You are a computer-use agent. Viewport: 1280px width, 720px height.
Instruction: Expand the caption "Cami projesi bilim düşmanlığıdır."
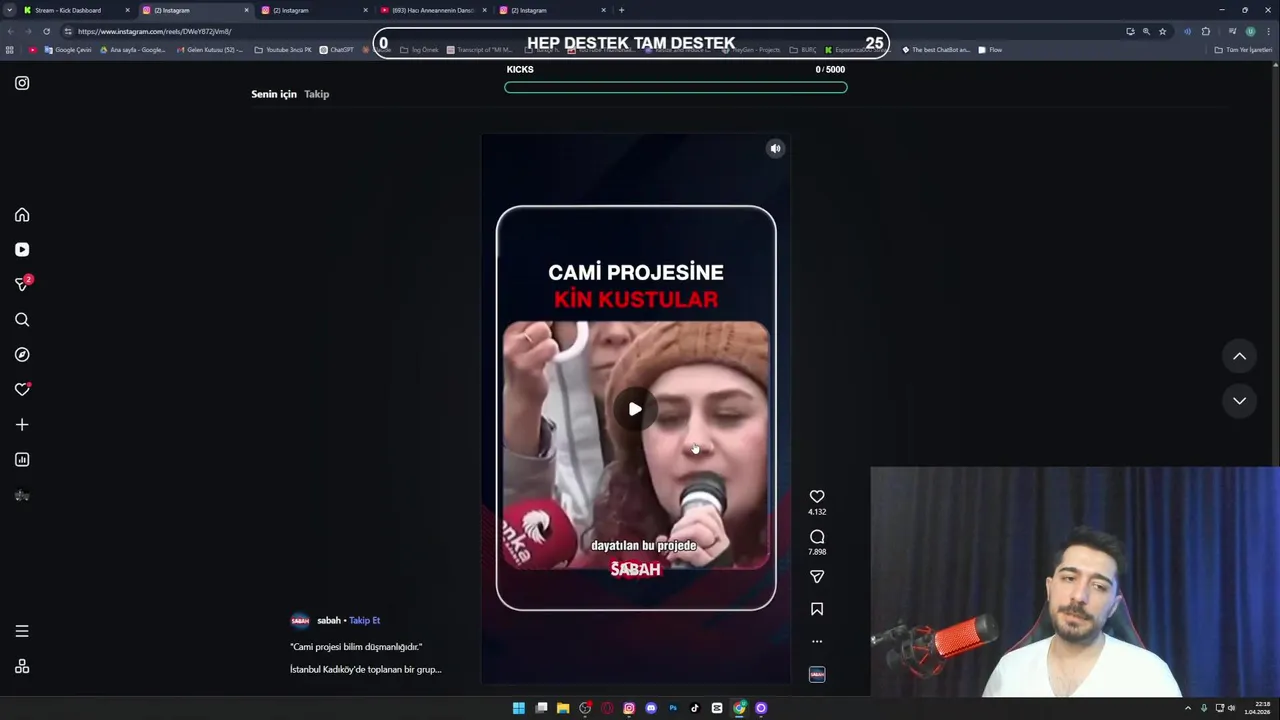[x=356, y=647]
